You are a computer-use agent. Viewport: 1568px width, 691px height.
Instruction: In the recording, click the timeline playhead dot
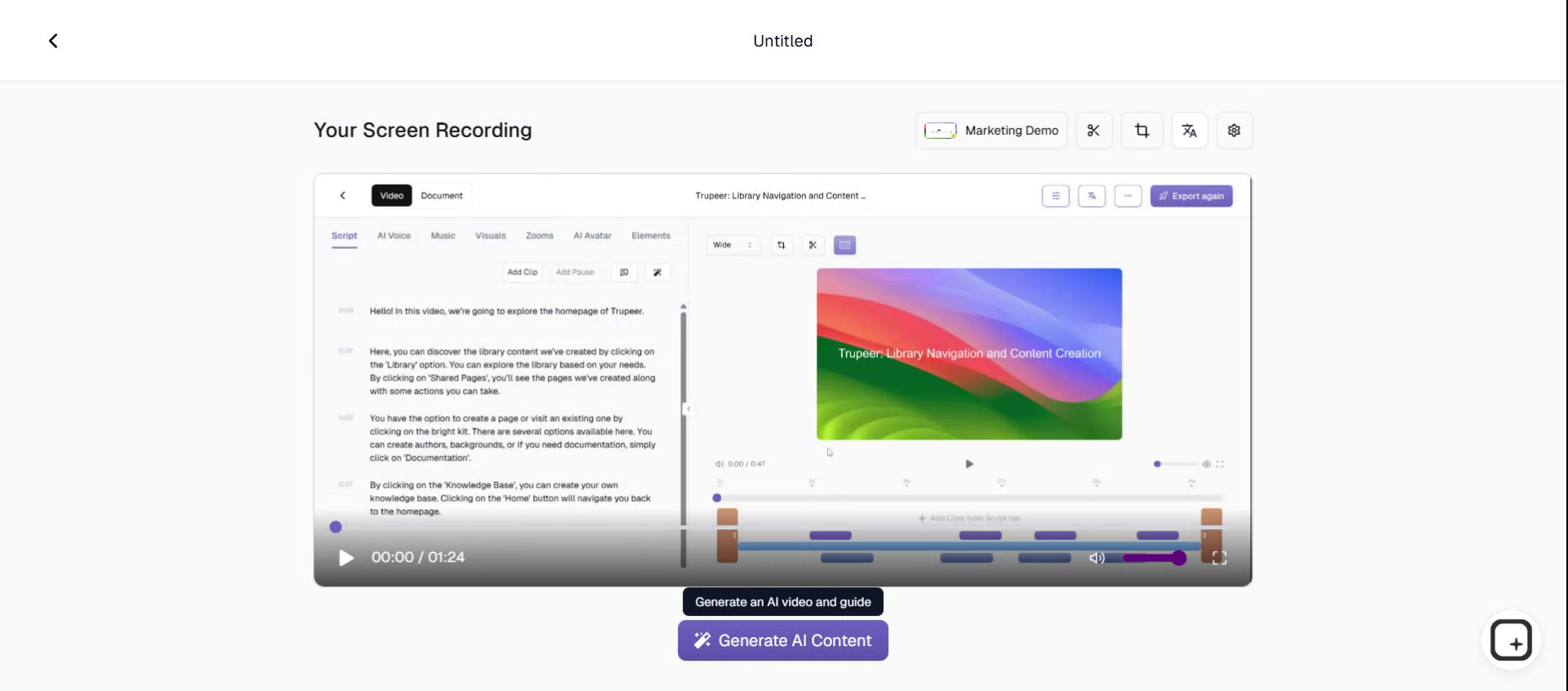coord(717,497)
